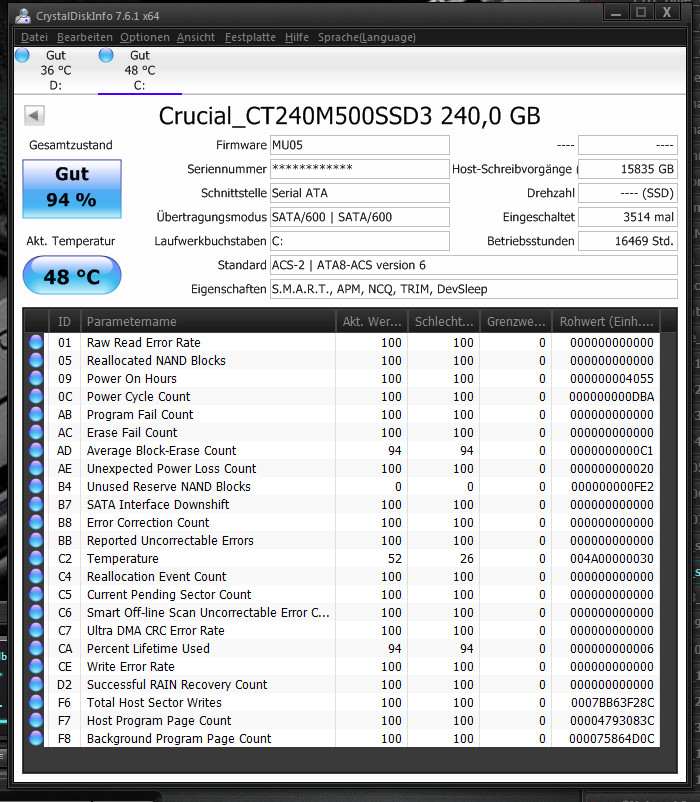Viewport: 700px width, 802px height.
Task: Click the previous disk arrow button
Action: tap(34, 116)
